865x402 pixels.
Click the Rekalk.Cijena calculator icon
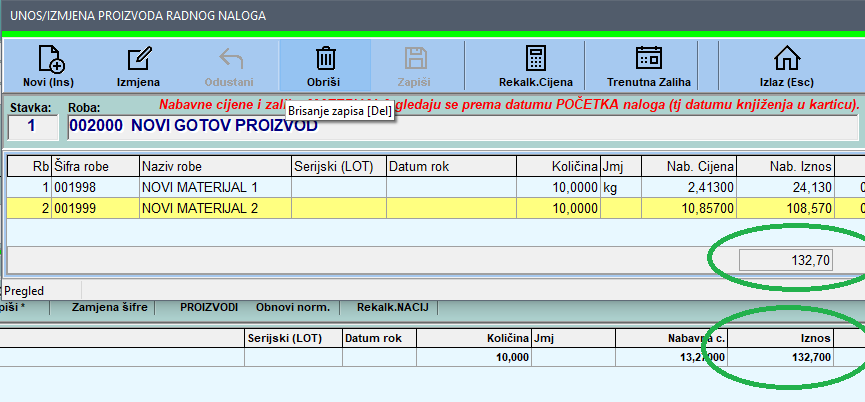[535, 58]
